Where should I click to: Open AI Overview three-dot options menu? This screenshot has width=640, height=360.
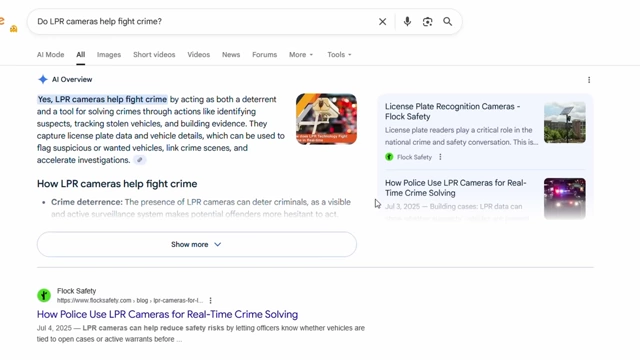(x=589, y=80)
